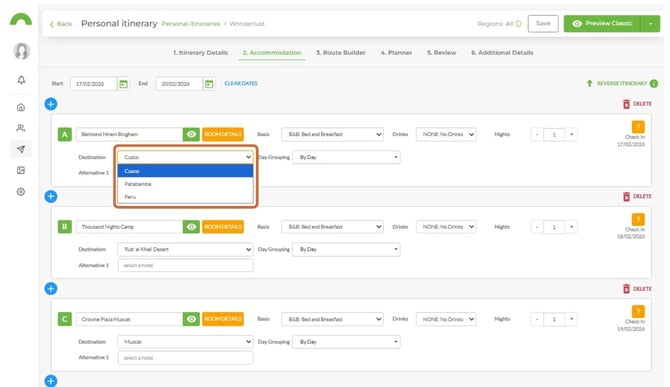Open the image library icon in sidebar
The image size is (670, 387).
point(21,170)
